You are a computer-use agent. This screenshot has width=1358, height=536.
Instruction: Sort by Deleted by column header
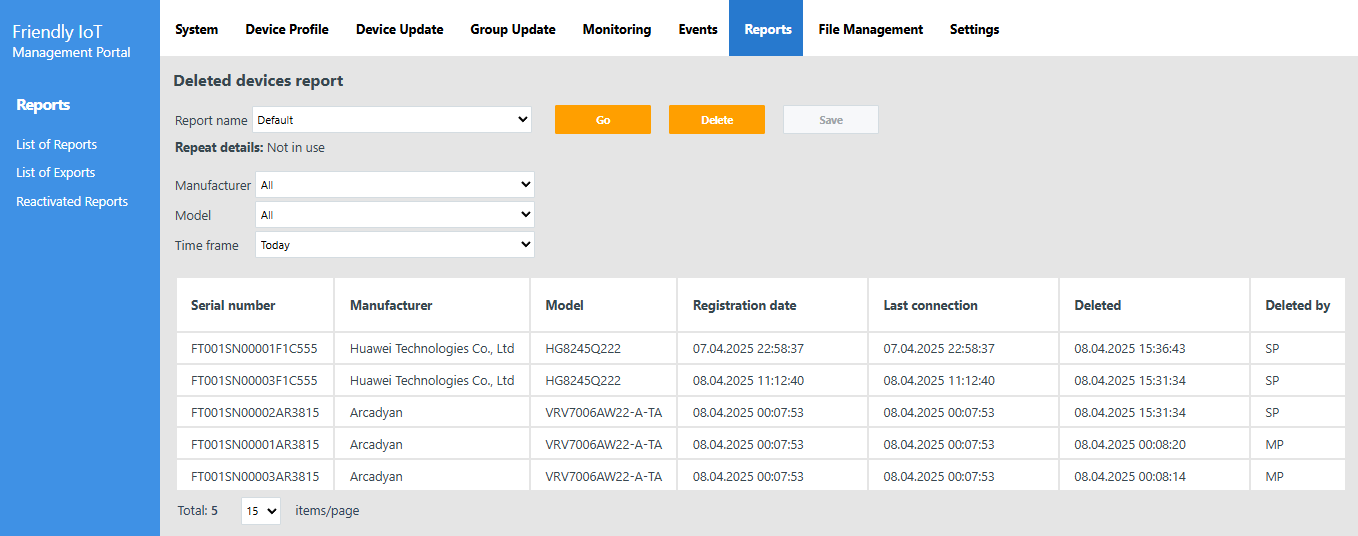pyautogui.click(x=1297, y=306)
